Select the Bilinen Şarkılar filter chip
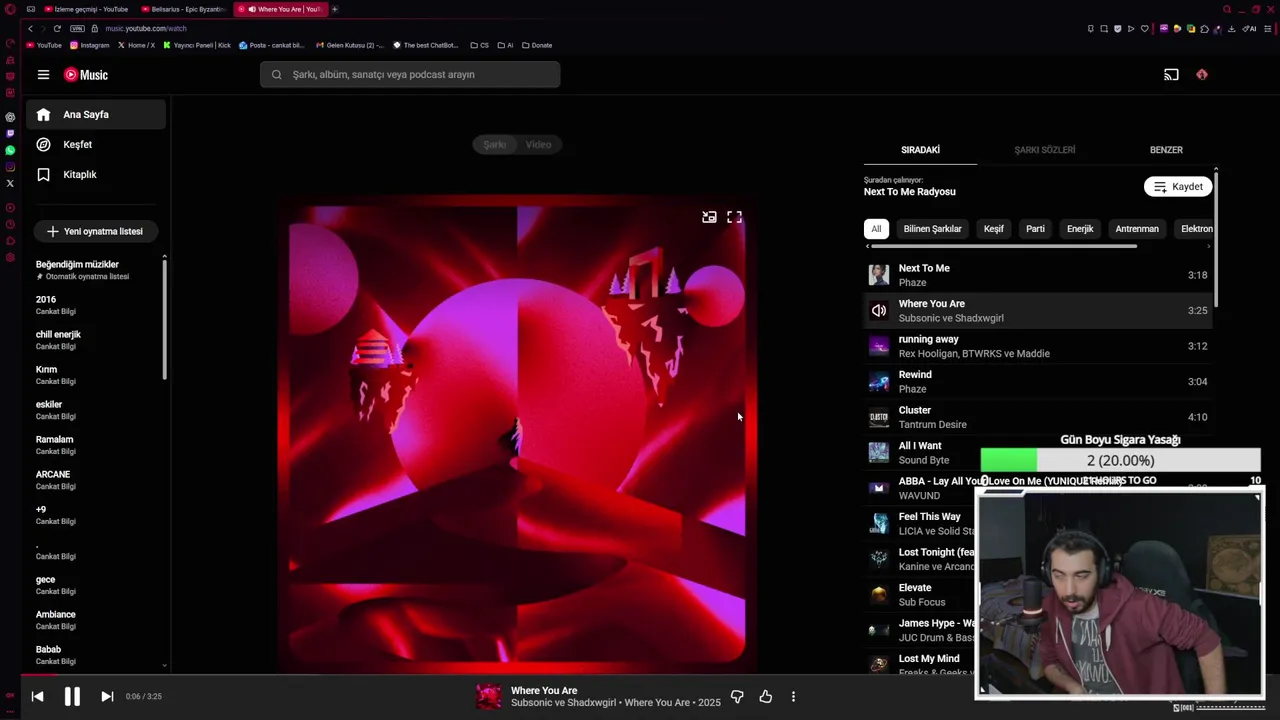 click(932, 229)
